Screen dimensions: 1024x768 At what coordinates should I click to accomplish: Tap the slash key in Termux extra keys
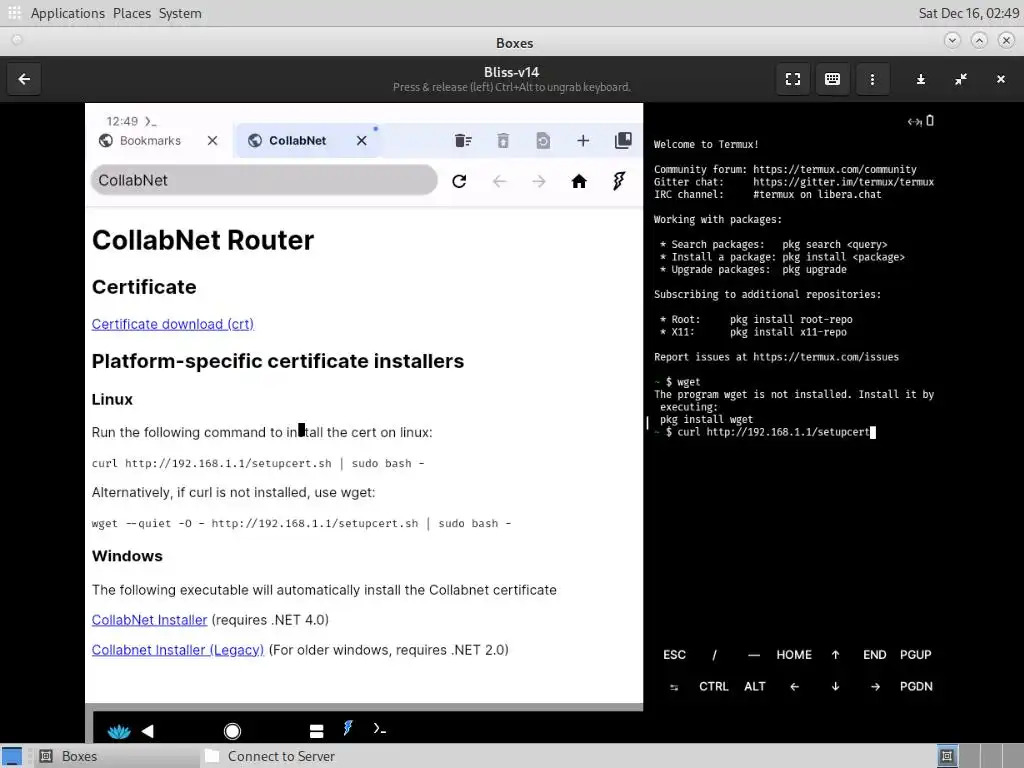tap(714, 655)
